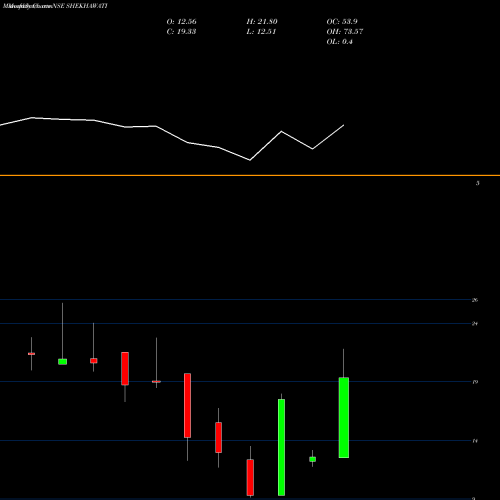This screenshot has height=500, width=500.
Task: Click the open value O: 12.56
Action: pyautogui.click(x=181, y=22)
